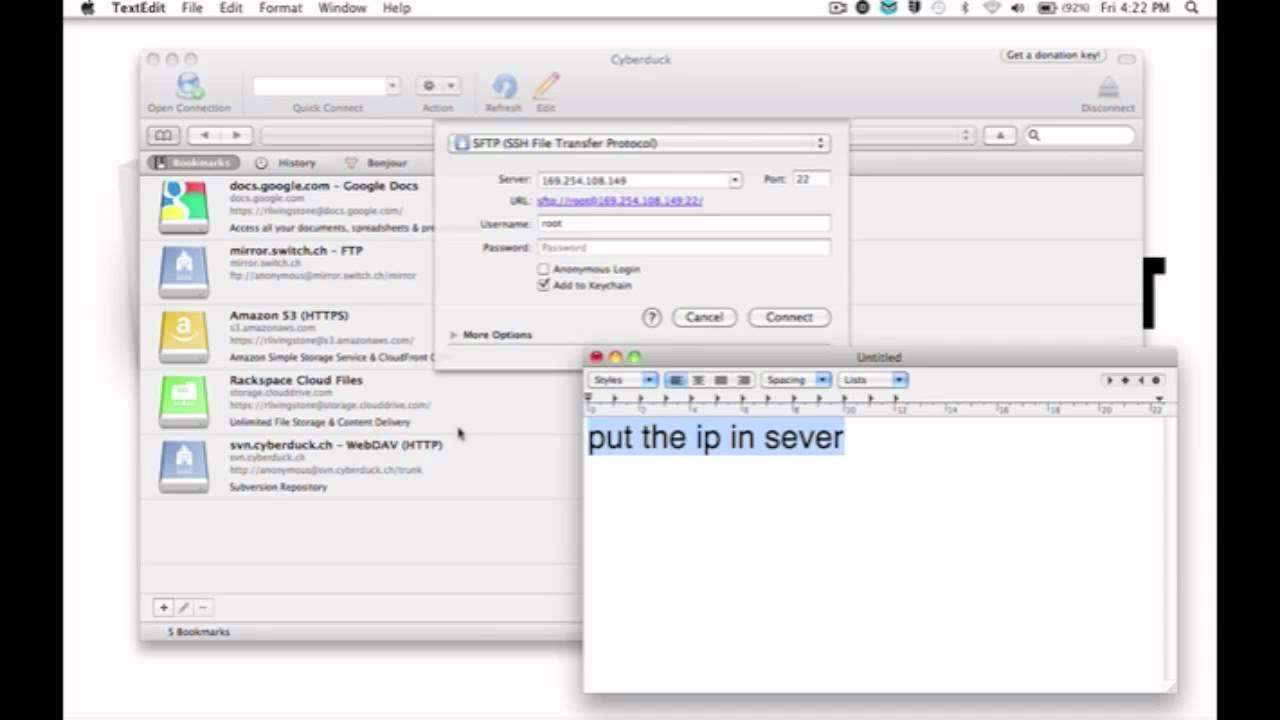The width and height of the screenshot is (1280, 720).
Task: Click the Spotlight magnifier in menu bar
Action: tap(1191, 8)
